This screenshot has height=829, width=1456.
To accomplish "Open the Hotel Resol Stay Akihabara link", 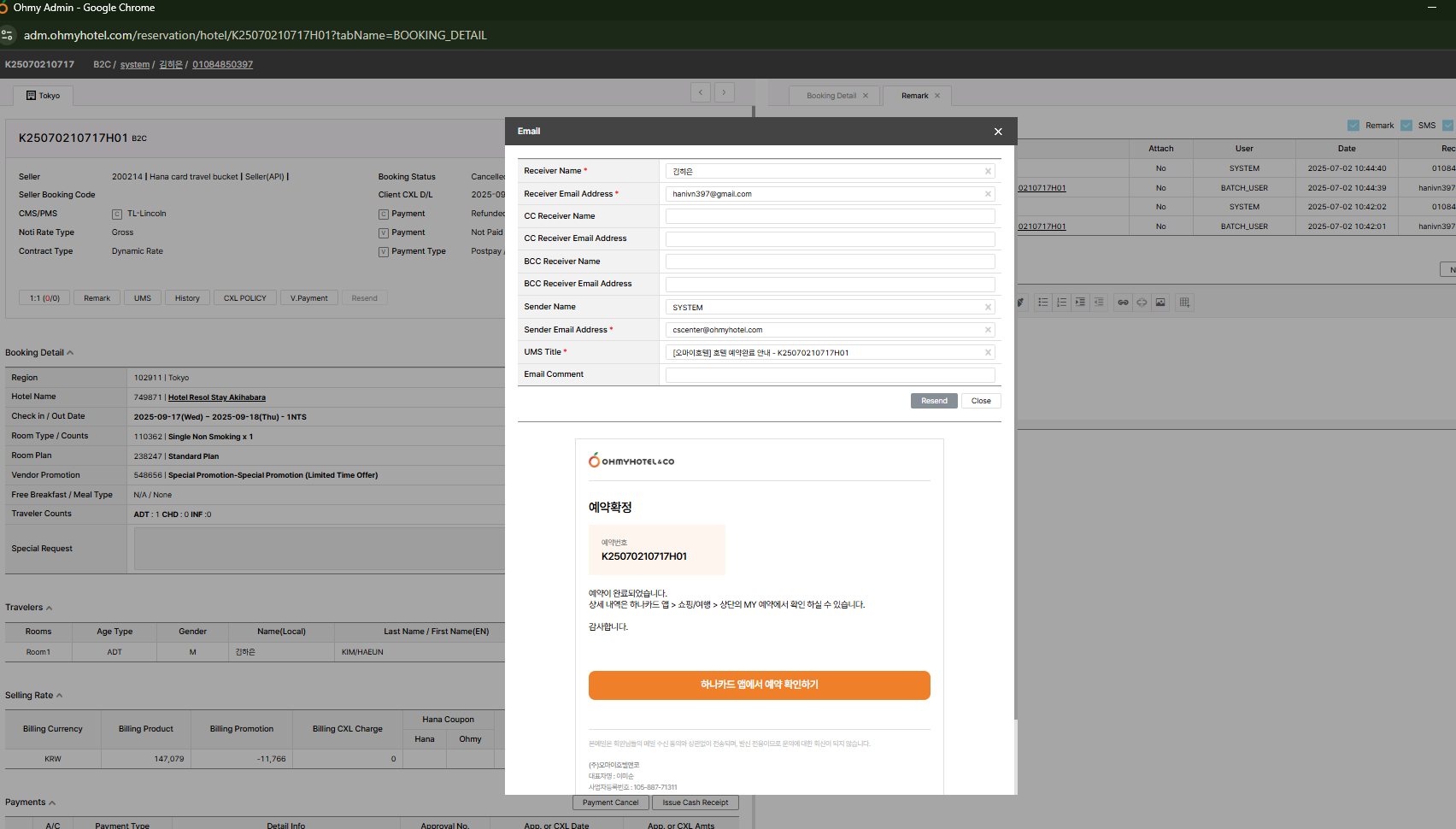I will [216, 397].
